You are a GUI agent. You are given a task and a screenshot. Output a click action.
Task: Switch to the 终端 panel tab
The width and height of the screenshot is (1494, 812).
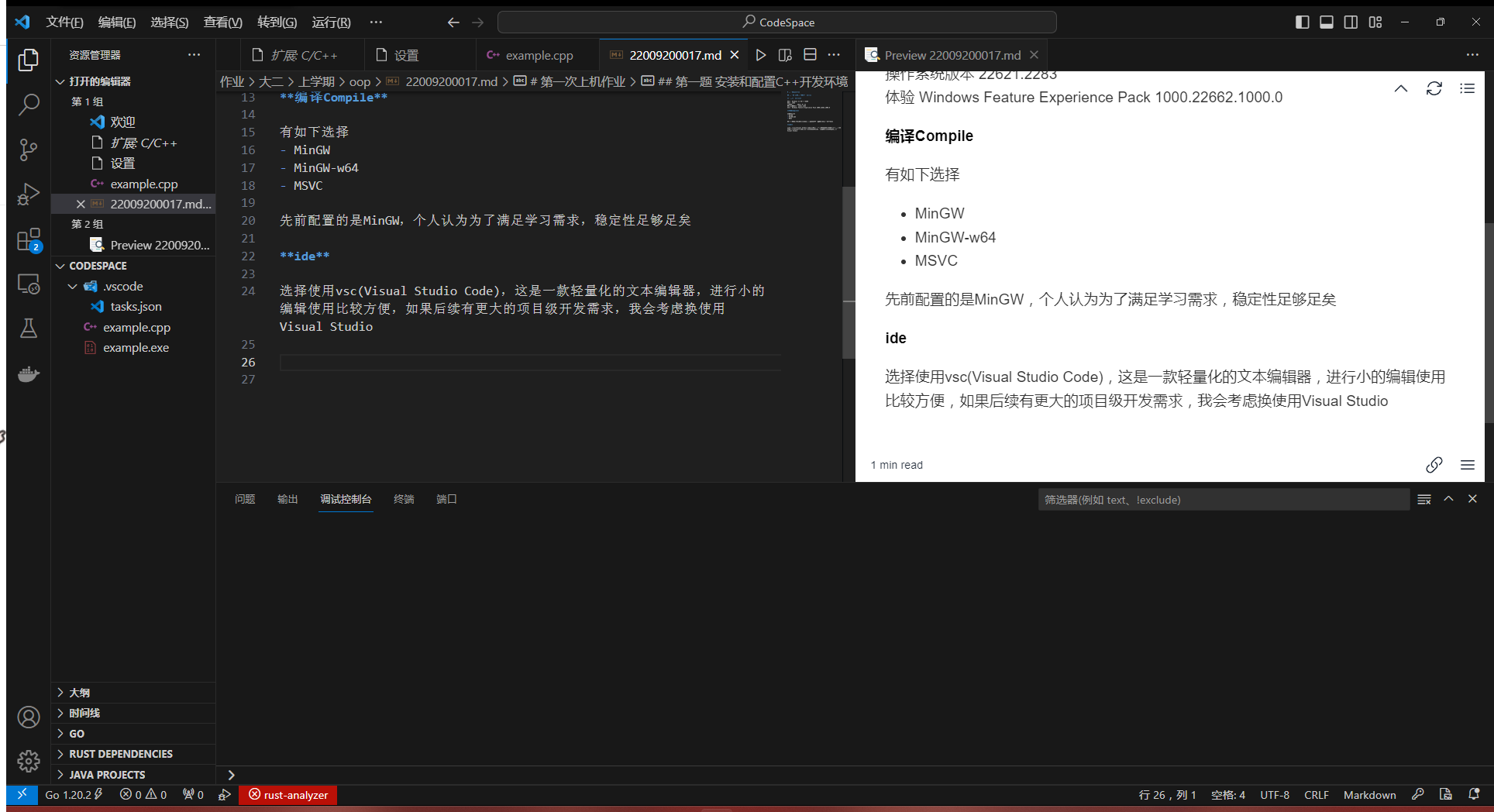point(404,499)
